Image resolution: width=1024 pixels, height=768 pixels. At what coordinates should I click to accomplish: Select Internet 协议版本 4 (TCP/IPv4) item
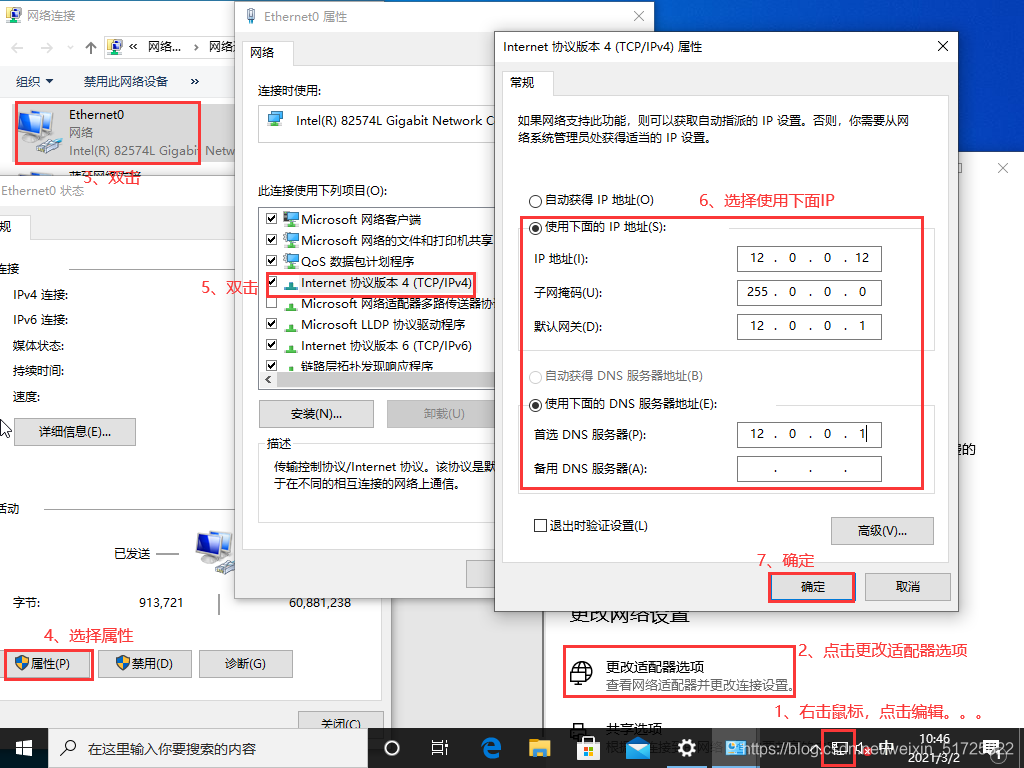[385, 283]
